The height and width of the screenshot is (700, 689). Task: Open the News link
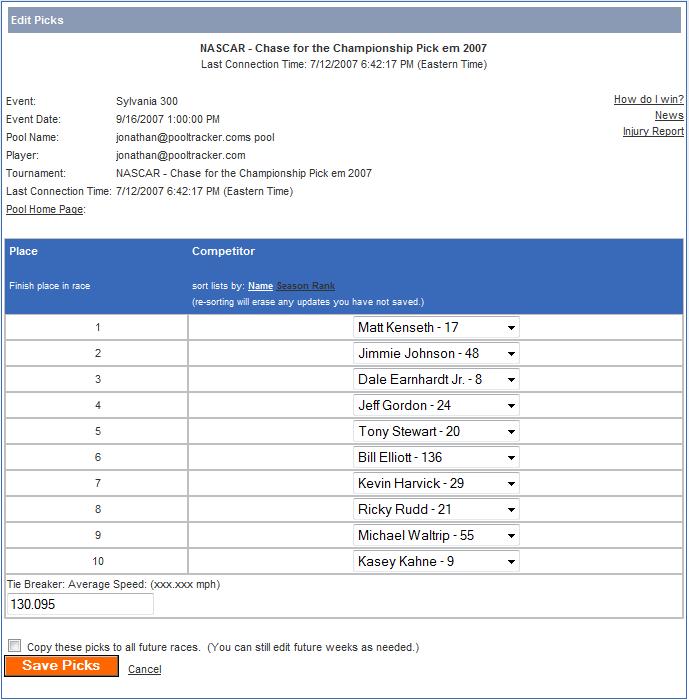coord(669,115)
